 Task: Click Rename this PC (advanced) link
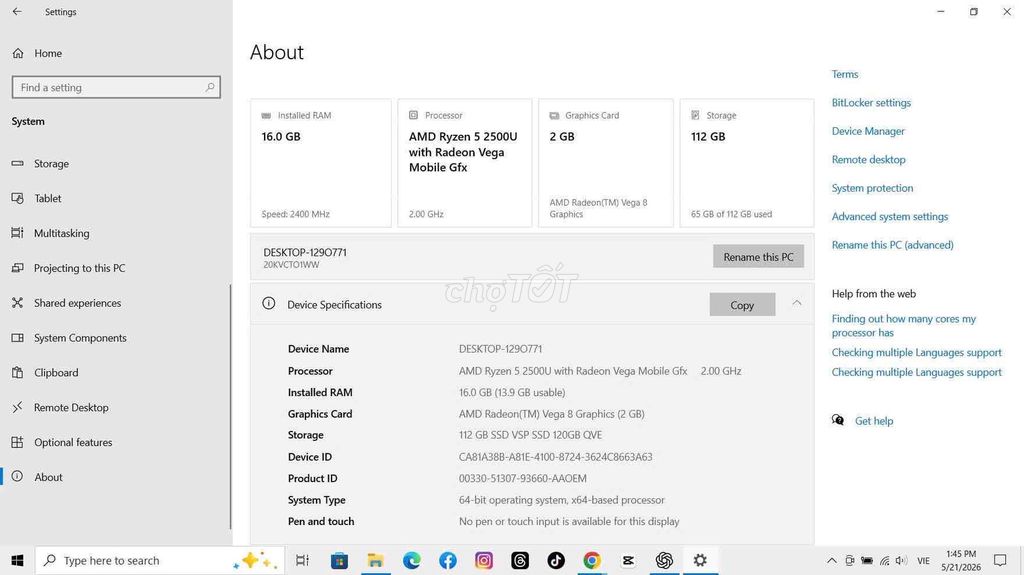(x=892, y=245)
